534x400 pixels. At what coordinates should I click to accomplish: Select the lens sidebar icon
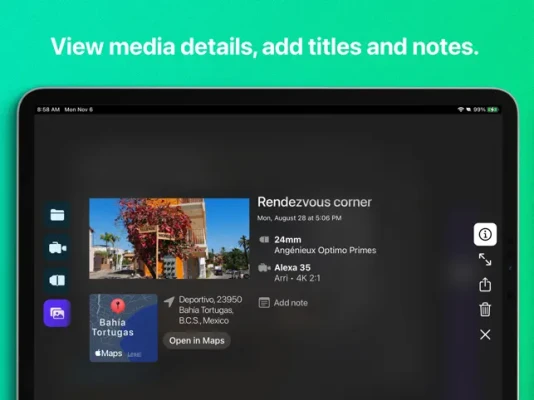(x=57, y=280)
